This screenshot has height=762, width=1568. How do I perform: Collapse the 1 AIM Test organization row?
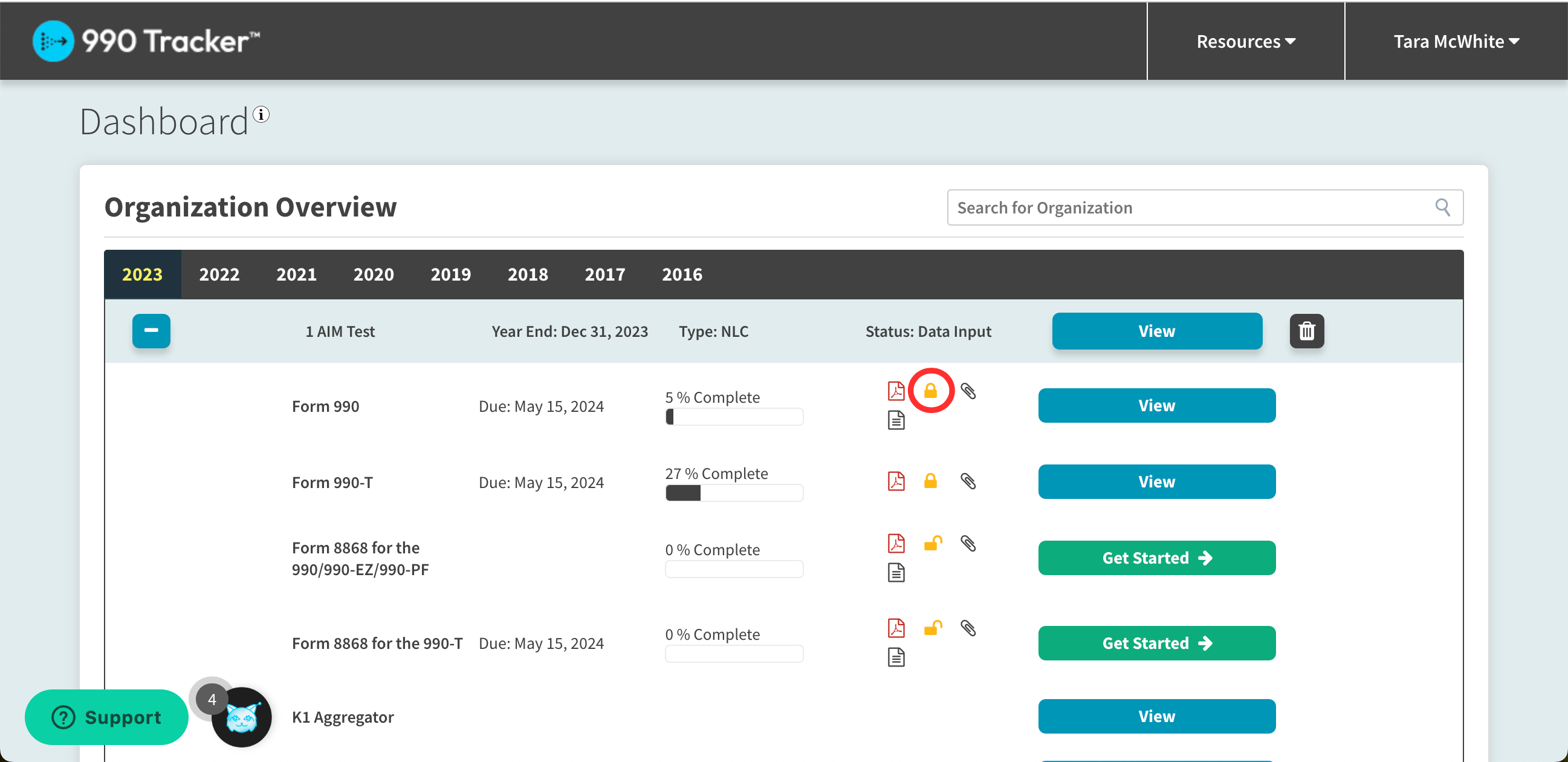click(151, 331)
